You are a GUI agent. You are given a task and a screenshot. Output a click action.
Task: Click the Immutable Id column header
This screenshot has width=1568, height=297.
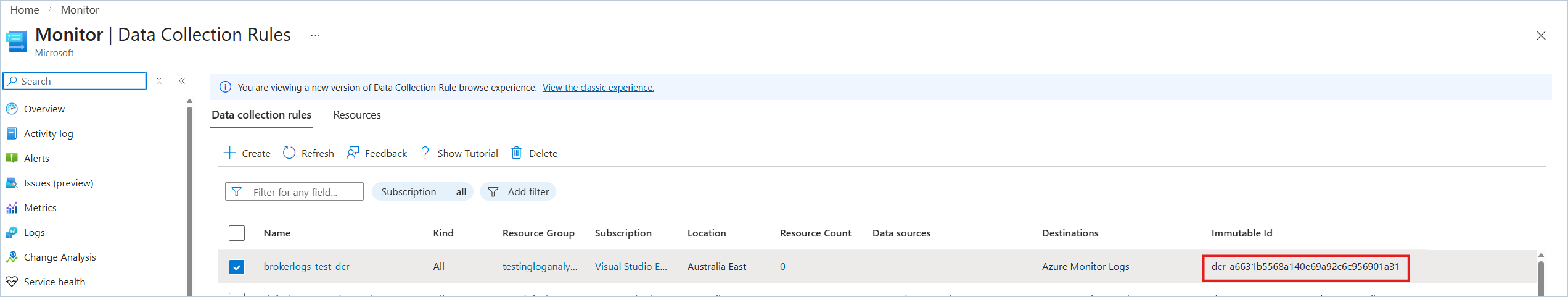pos(1242,233)
